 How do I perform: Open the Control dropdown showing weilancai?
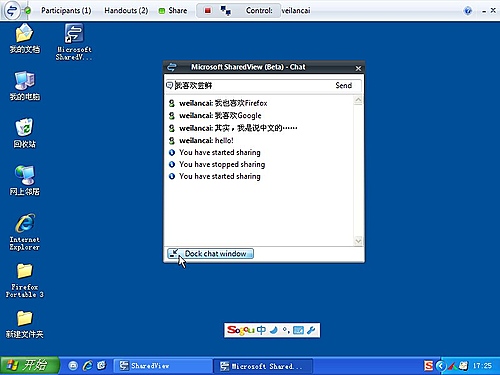(x=278, y=11)
